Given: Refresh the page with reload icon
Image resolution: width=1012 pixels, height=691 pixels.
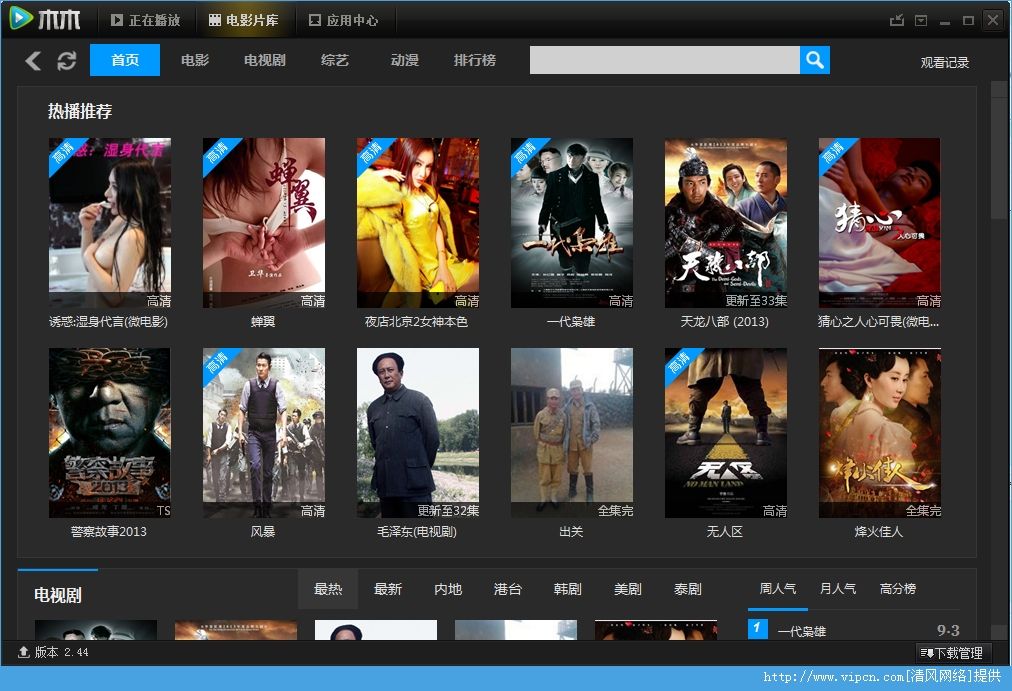Looking at the screenshot, I should coord(66,61).
